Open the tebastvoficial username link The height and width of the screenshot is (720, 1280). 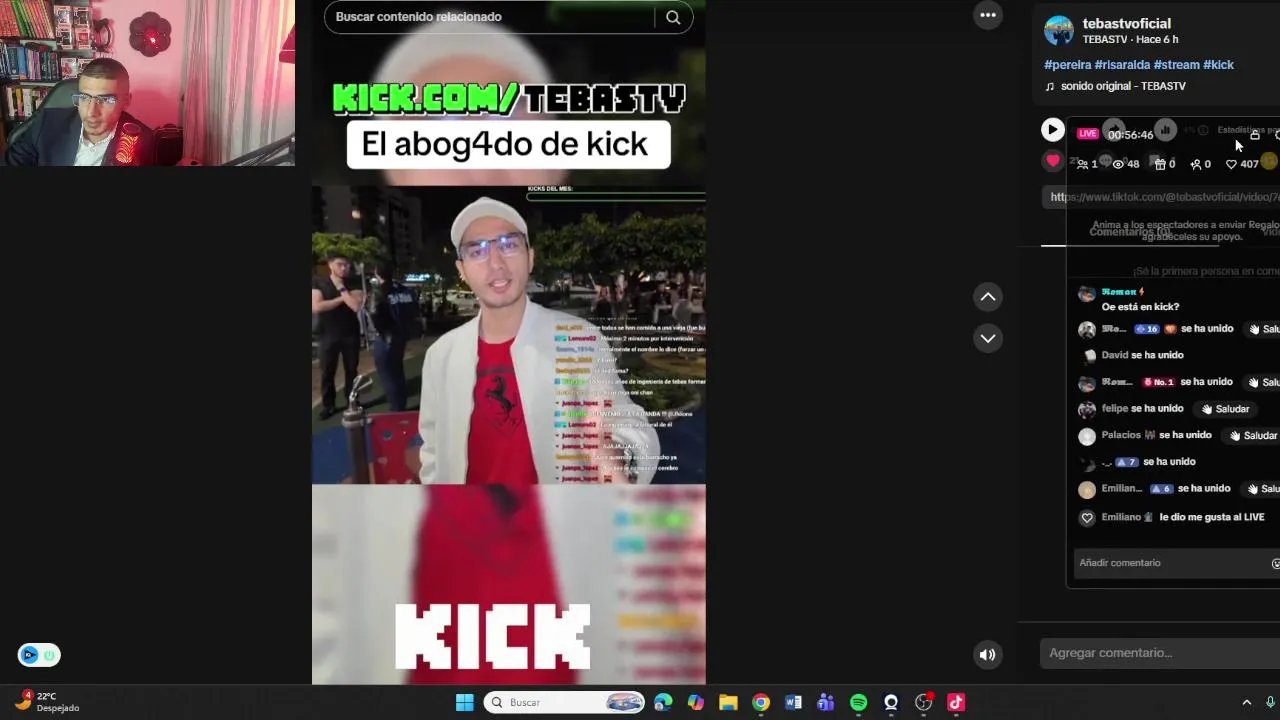coord(1126,23)
